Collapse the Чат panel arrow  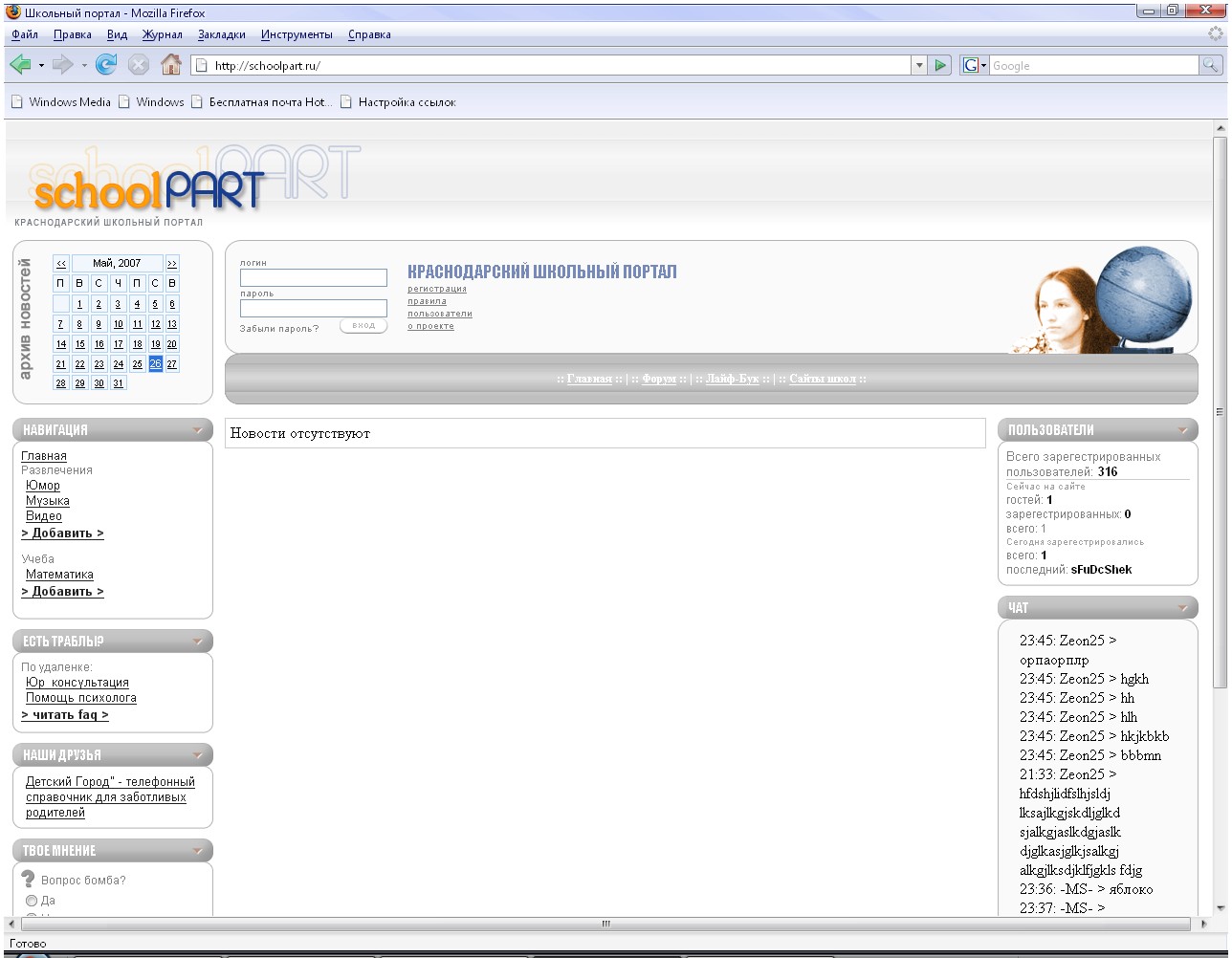click(1183, 608)
